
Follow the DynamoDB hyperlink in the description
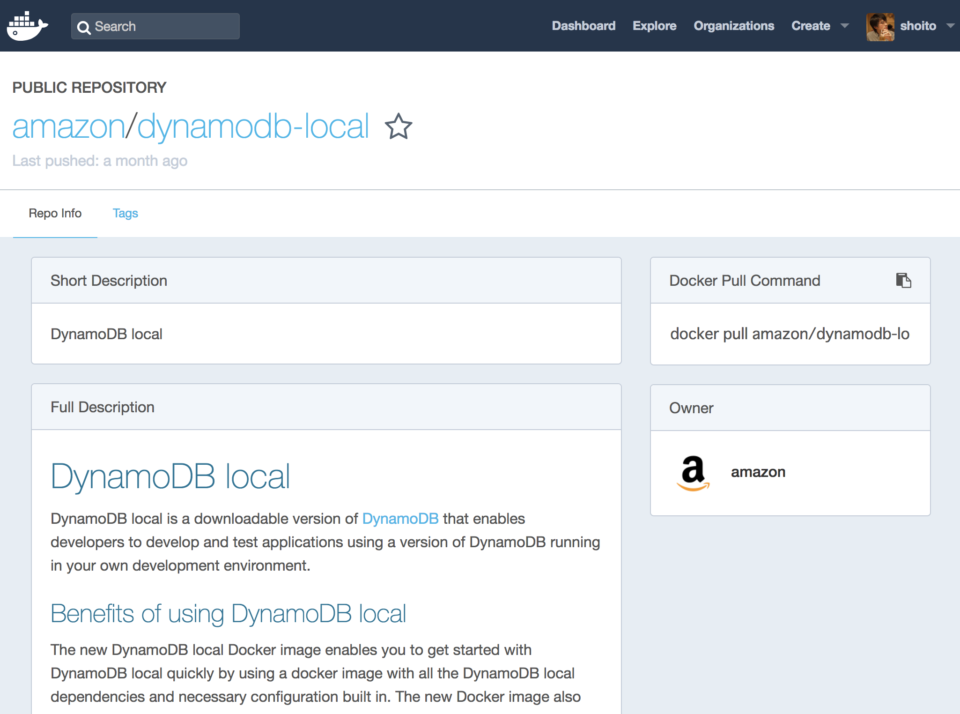click(x=400, y=519)
